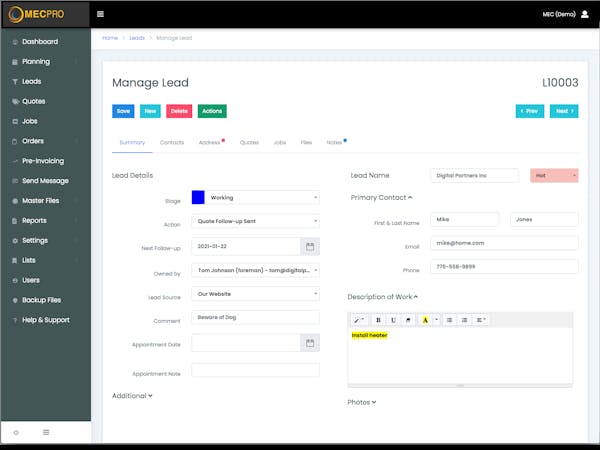Follow the Home breadcrumb link
Image resolution: width=600 pixels, height=450 pixels.
click(110, 38)
